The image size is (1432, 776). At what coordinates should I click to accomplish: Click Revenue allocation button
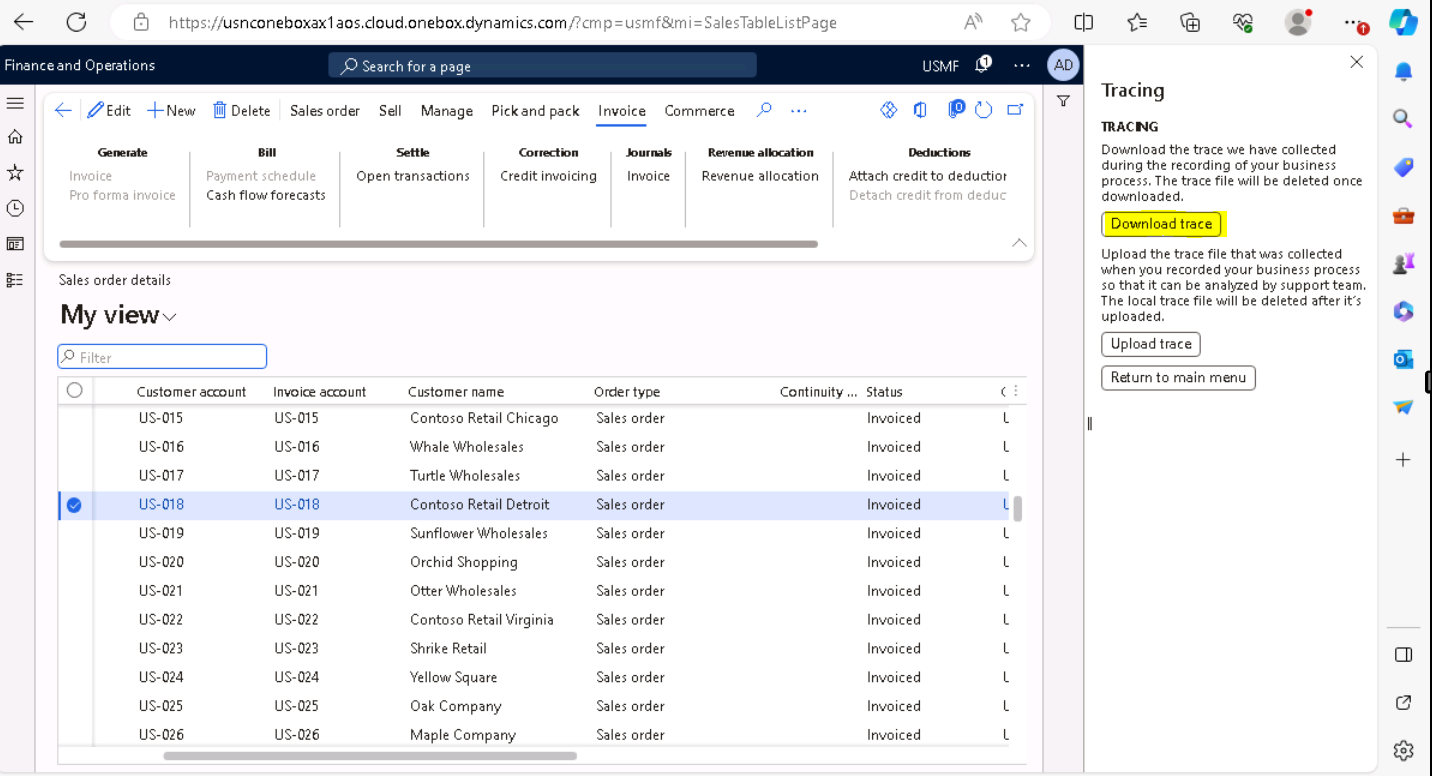tap(760, 176)
